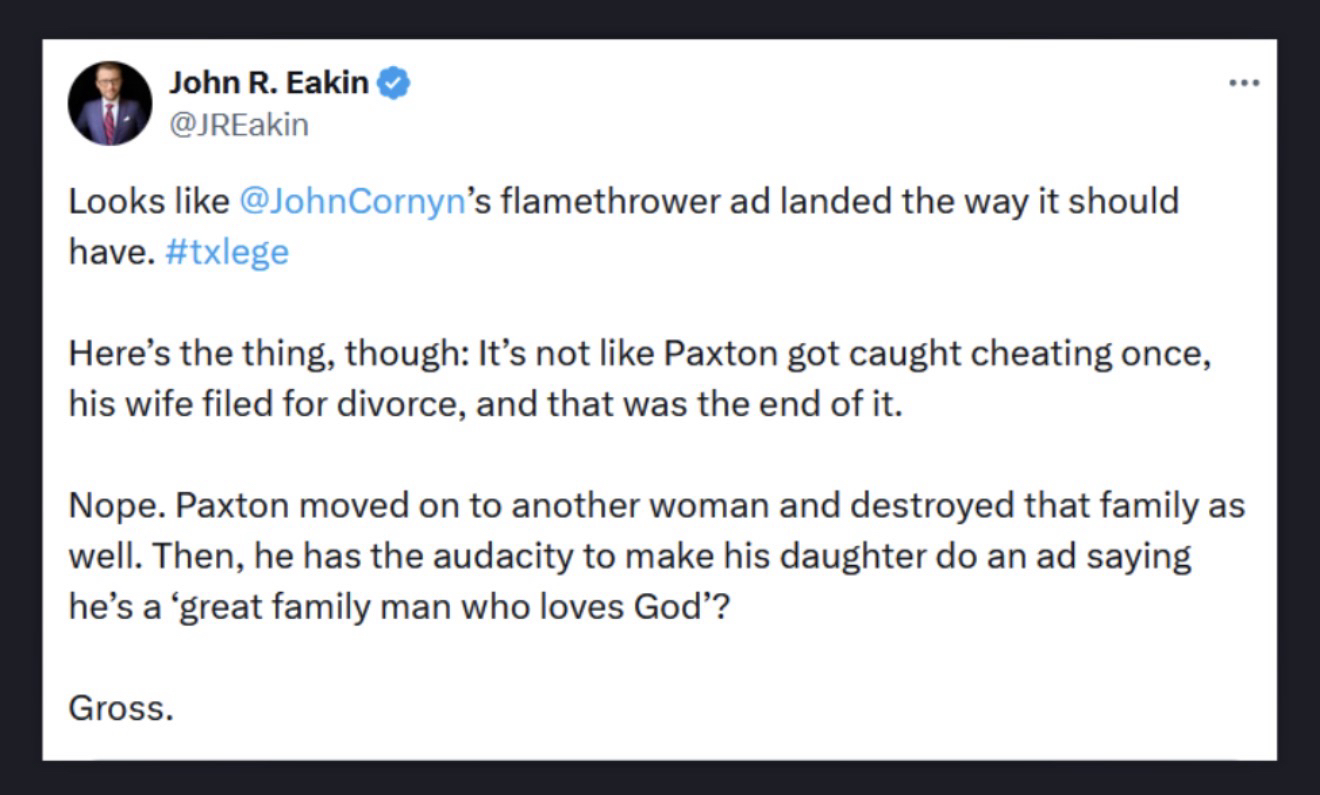The image size is (1320, 795).
Task: Click the final word "Gross."
Action: (121, 707)
